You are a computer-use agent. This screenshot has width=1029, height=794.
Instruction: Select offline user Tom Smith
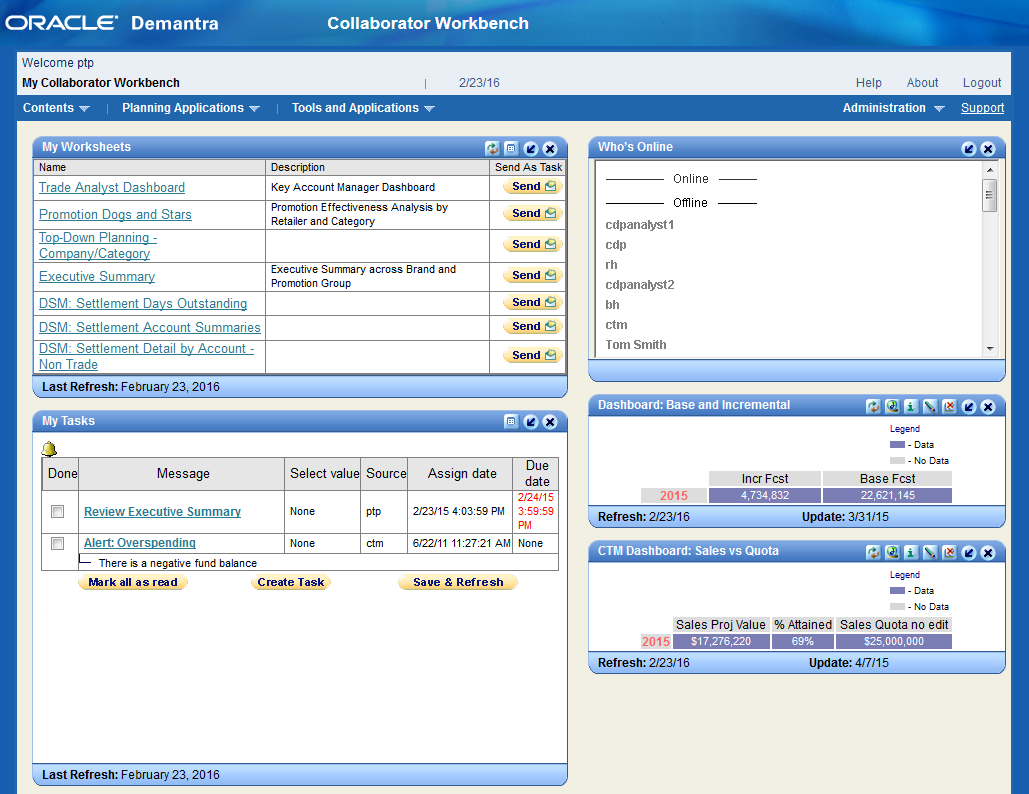pos(635,345)
